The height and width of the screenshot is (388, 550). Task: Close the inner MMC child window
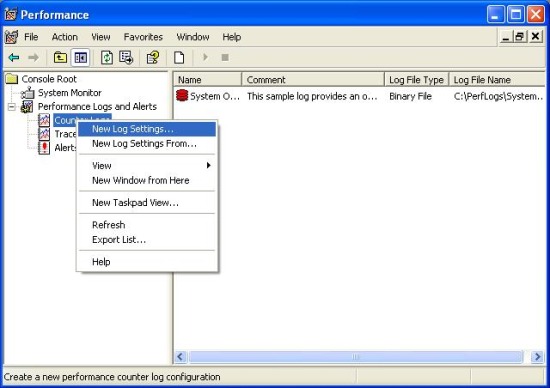click(535, 37)
